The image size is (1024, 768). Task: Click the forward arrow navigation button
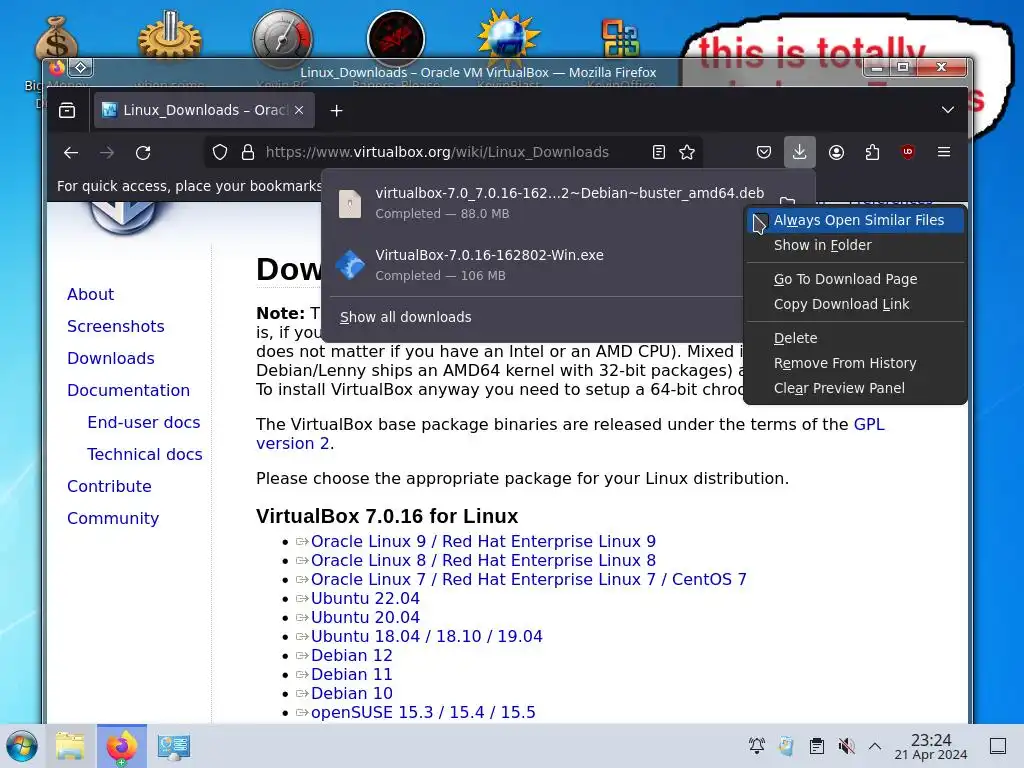(107, 152)
